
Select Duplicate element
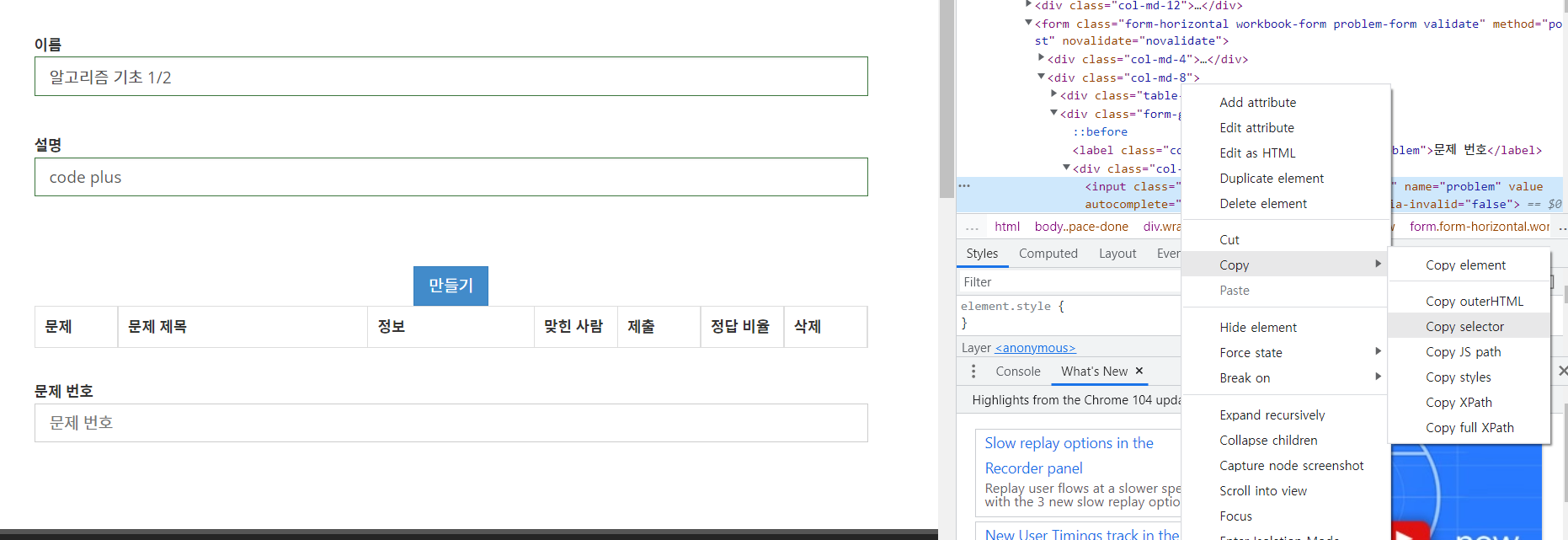1272,179
